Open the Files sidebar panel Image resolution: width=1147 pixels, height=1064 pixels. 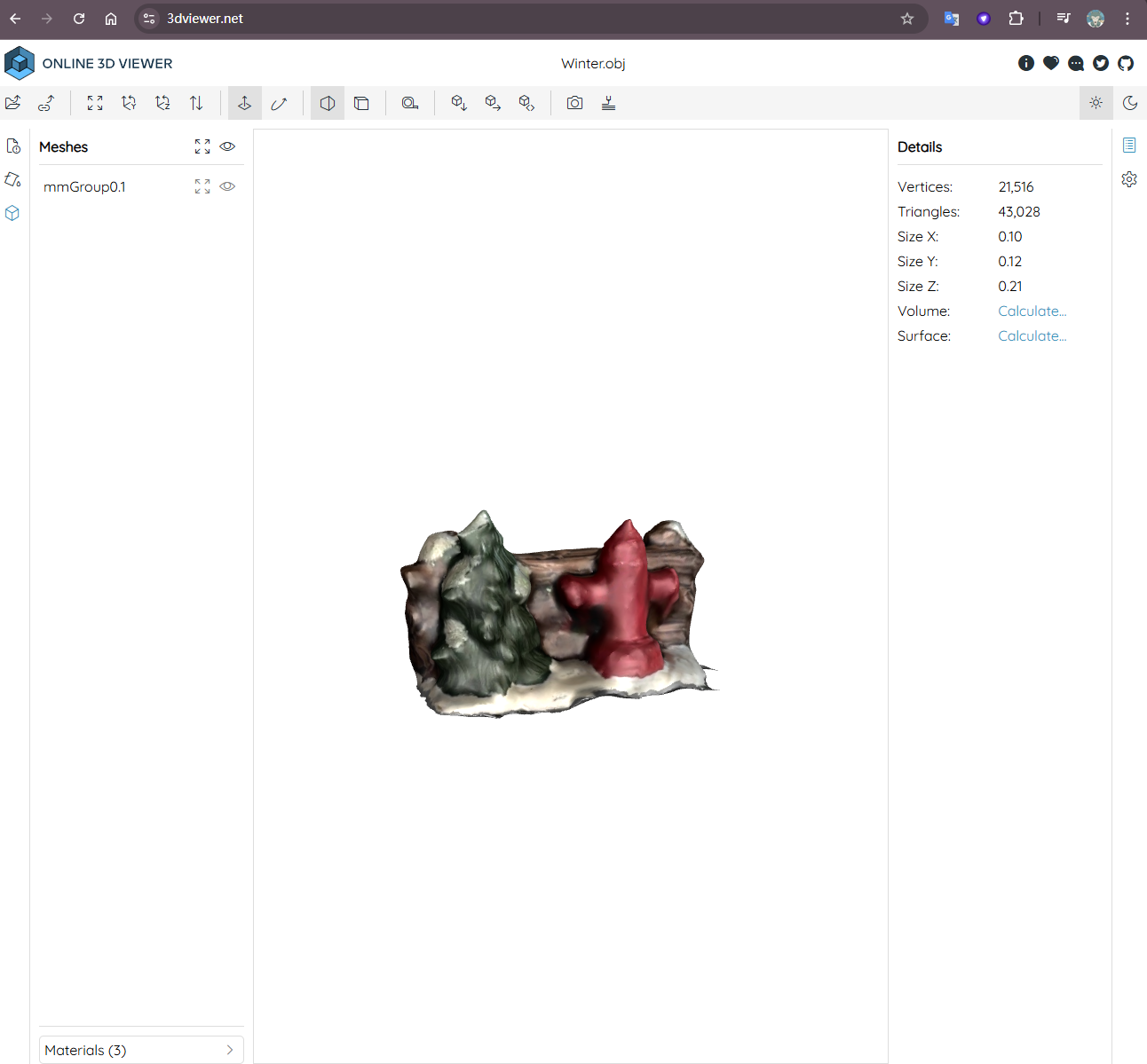[x=13, y=146]
